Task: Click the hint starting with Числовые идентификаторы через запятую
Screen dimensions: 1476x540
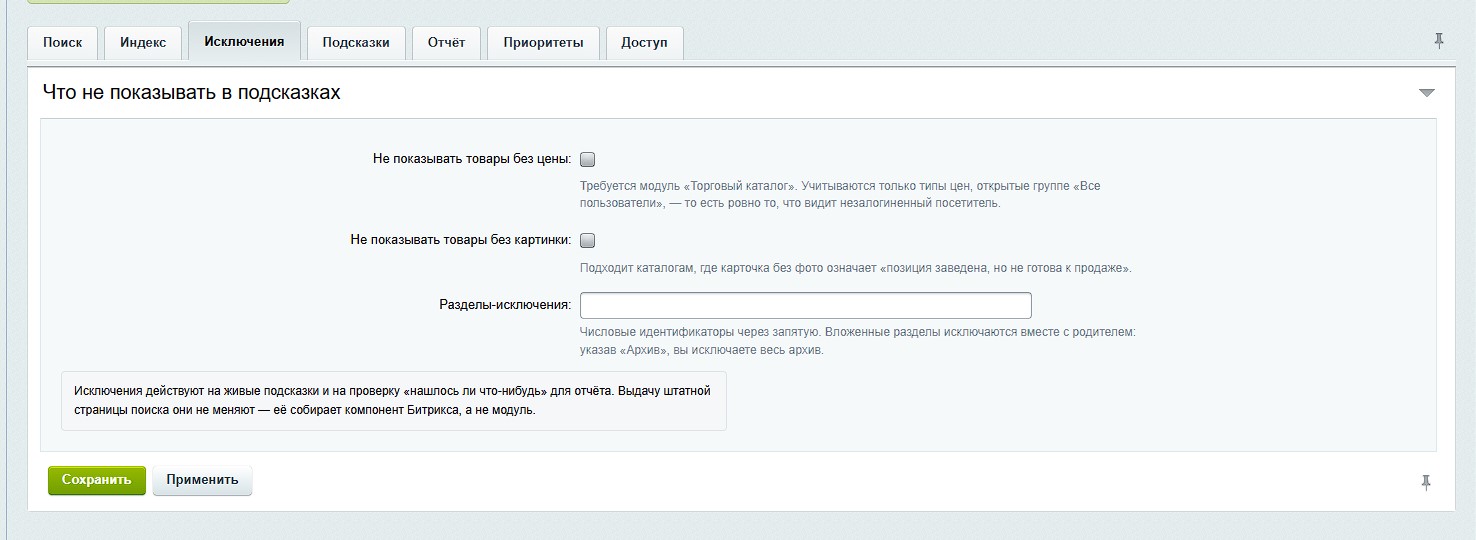Action: pyautogui.click(x=858, y=341)
